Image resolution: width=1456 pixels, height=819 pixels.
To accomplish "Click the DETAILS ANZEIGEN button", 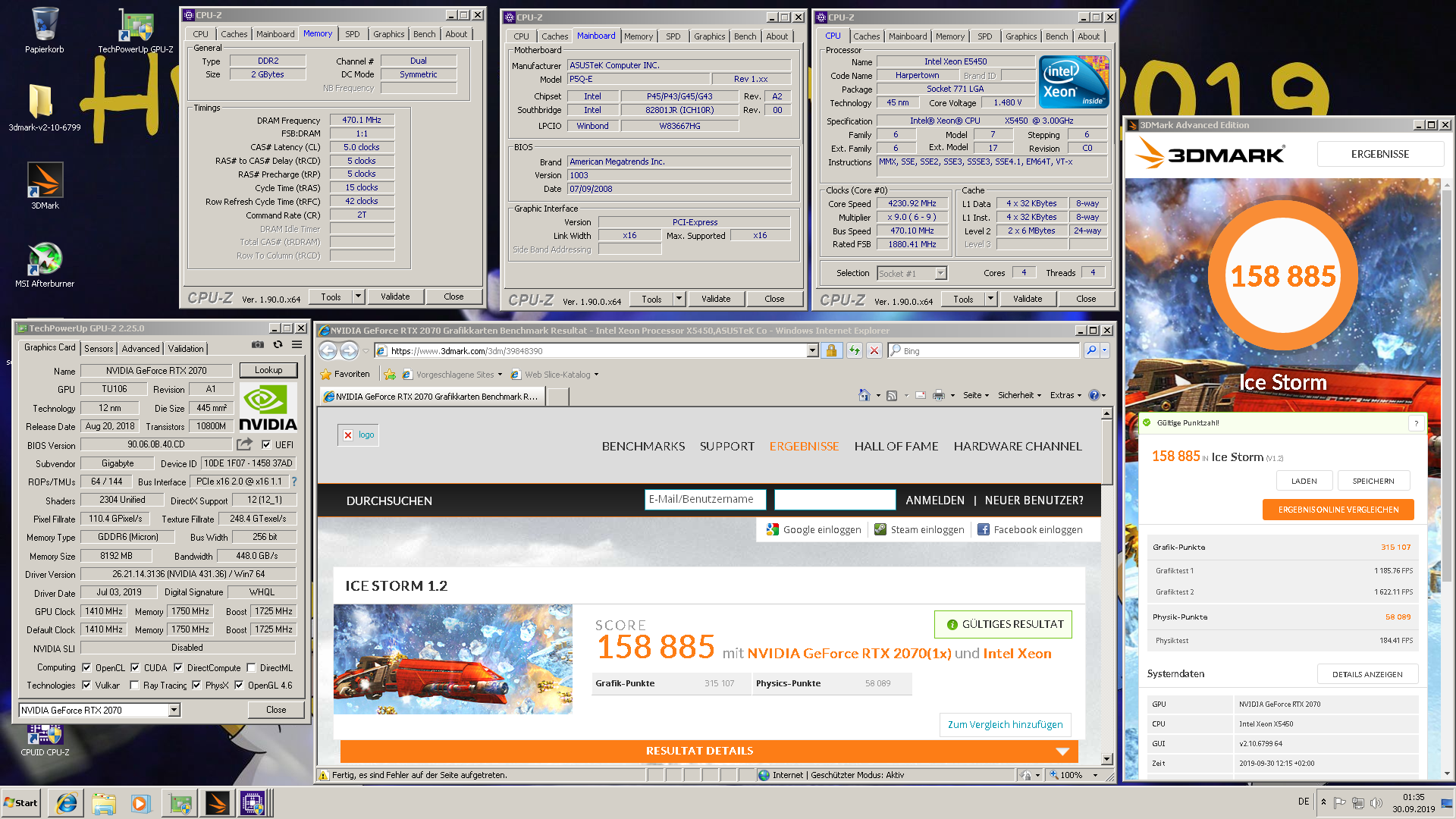I will (x=1367, y=674).
